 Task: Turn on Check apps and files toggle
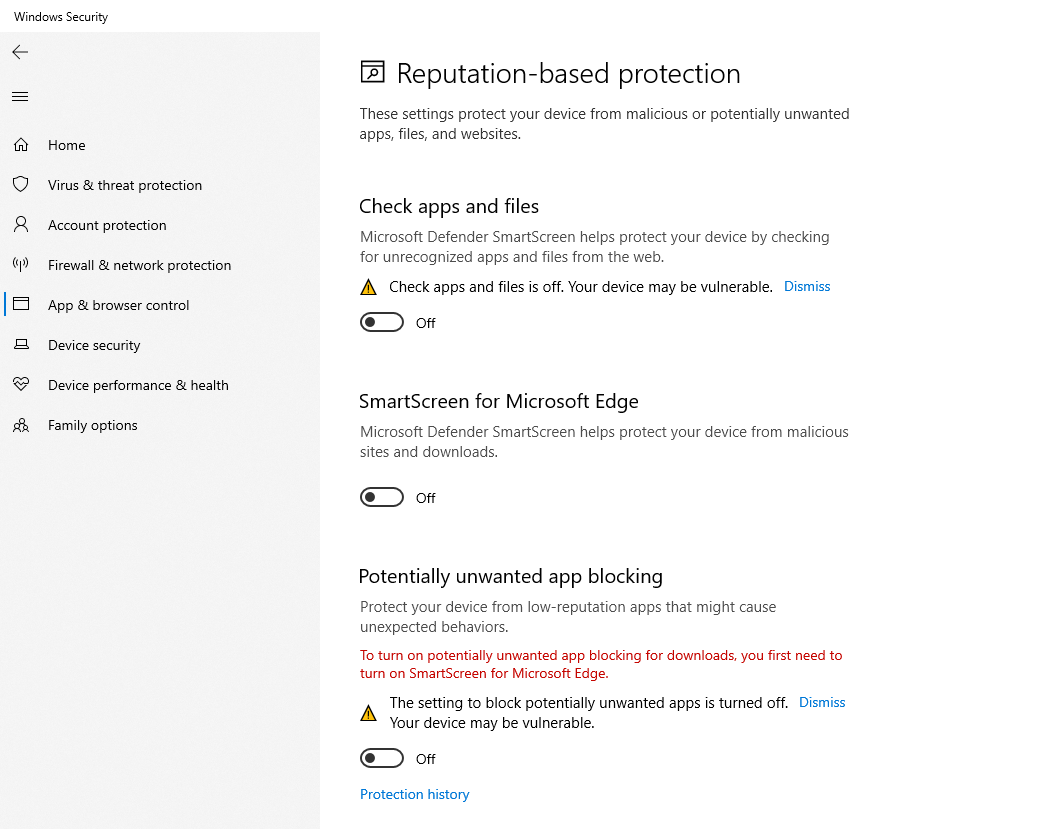(381, 322)
